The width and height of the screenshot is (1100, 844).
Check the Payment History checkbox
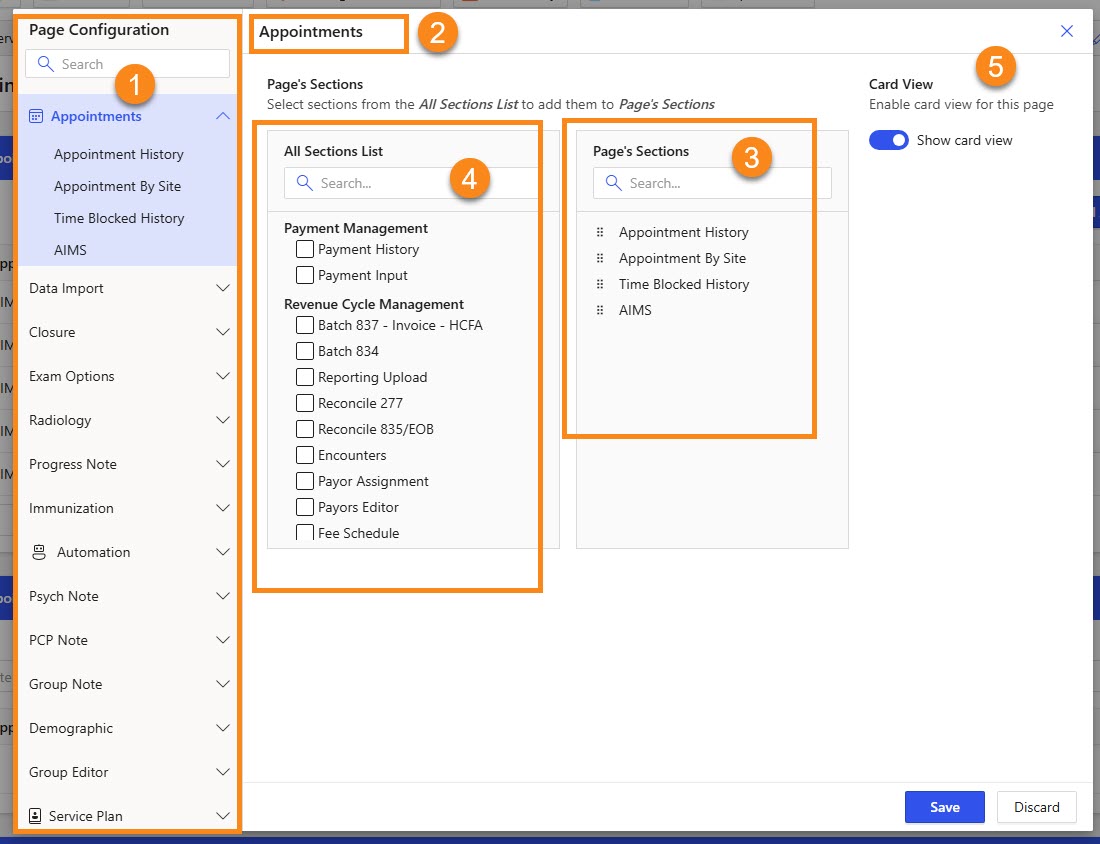305,249
